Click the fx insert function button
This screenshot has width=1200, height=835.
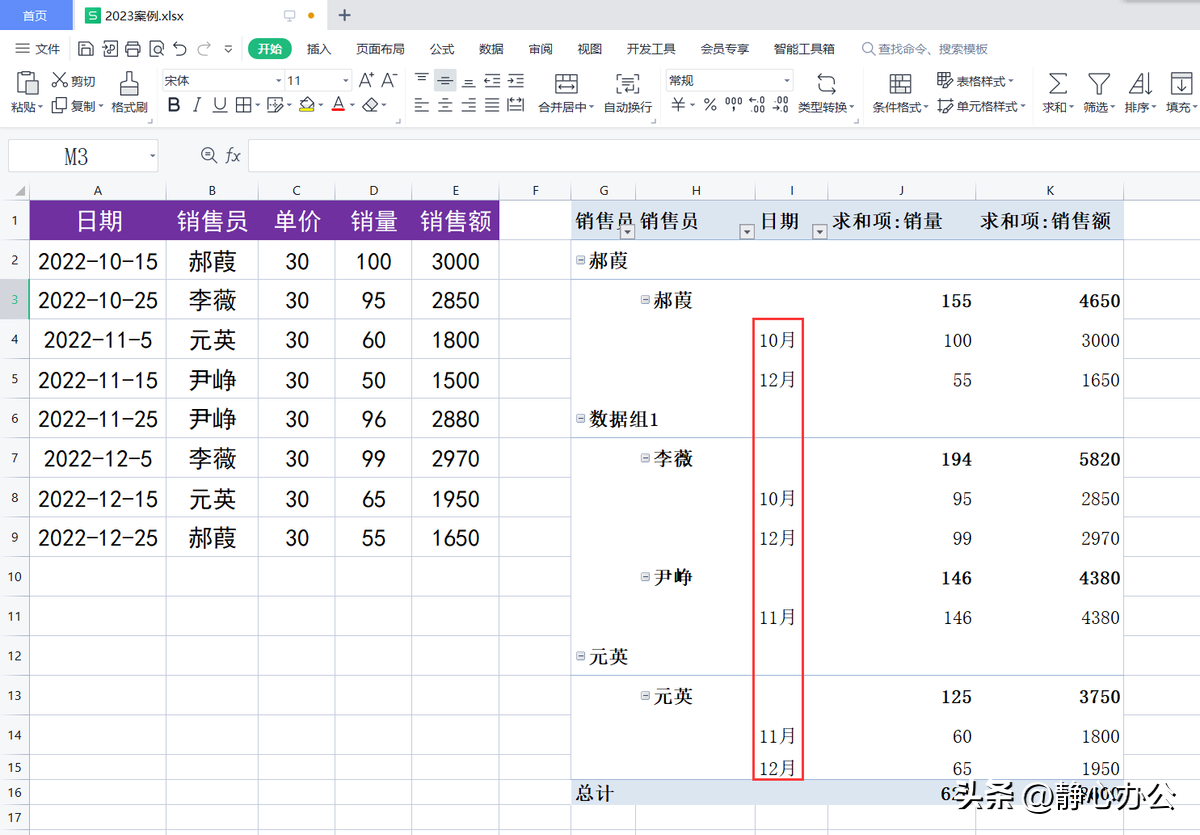click(233, 155)
